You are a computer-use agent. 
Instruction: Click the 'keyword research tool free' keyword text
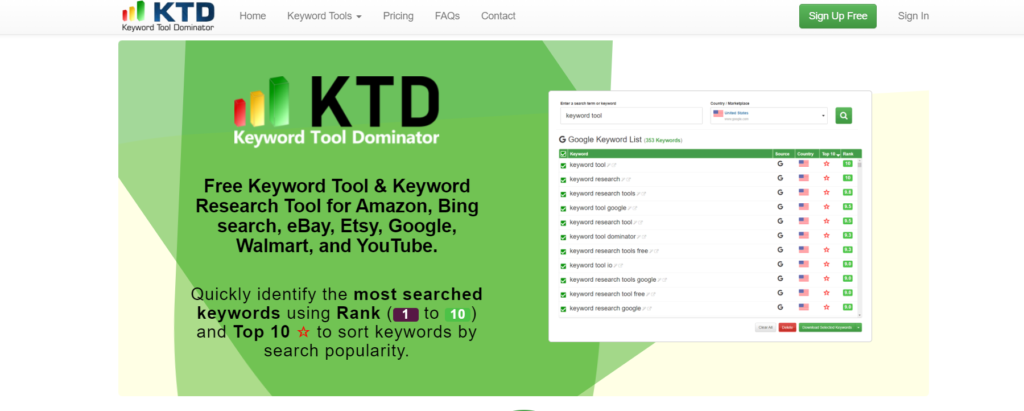(x=607, y=293)
